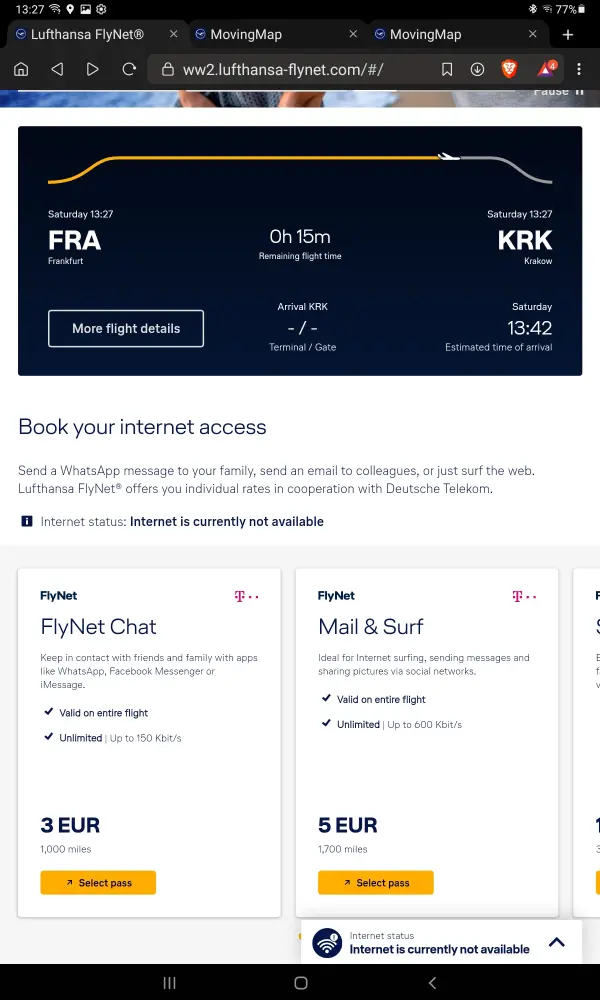Viewport: 600px width, 1000px height.
Task: Tap the browser home icon
Action: (21, 70)
